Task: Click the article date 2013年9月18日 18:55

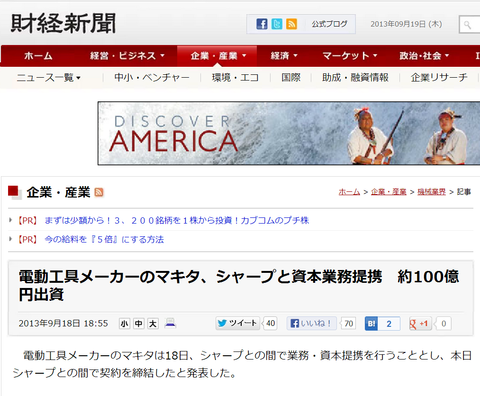Action: coord(63,323)
